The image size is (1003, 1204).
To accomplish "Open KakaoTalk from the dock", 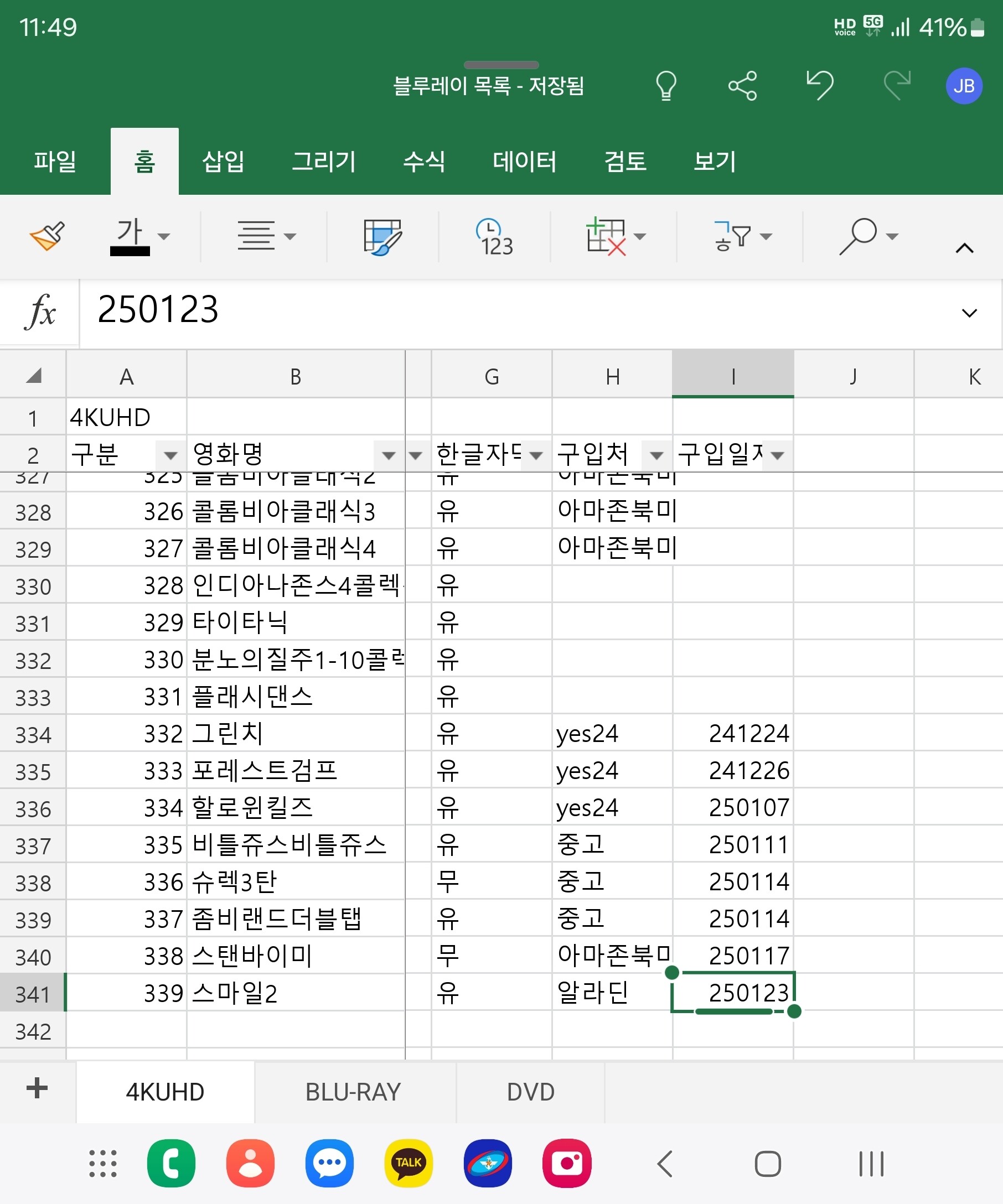I will (409, 1163).
